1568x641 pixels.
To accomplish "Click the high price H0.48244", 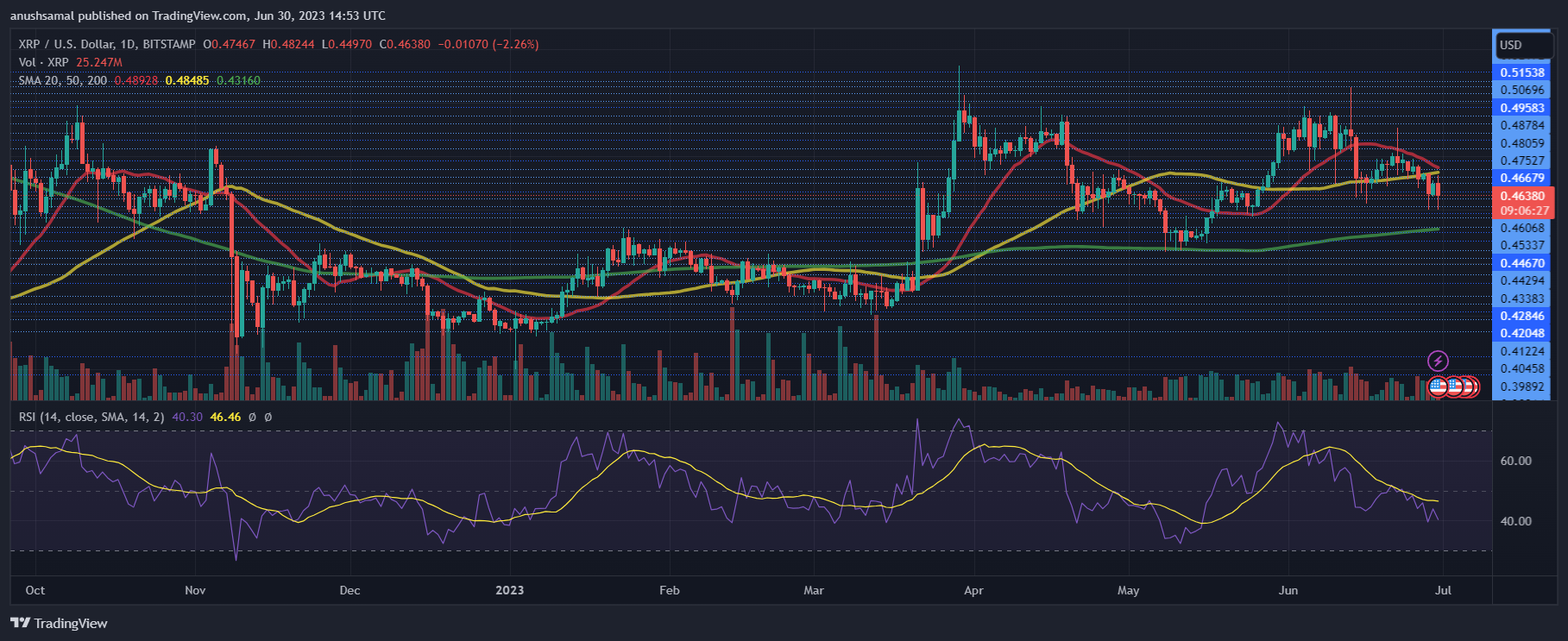I will 289,44.
